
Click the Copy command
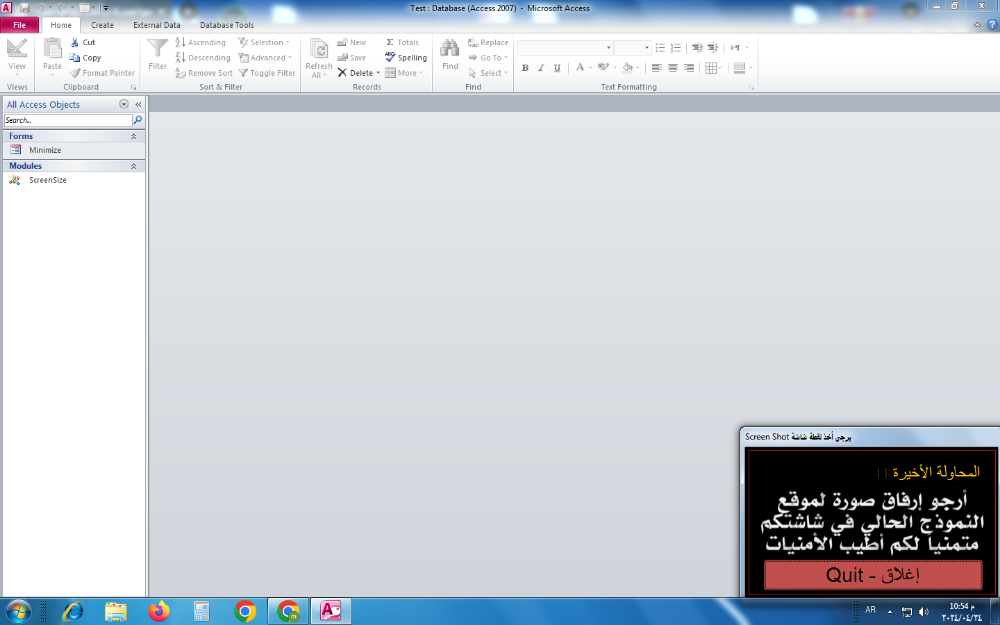pyautogui.click(x=85, y=57)
